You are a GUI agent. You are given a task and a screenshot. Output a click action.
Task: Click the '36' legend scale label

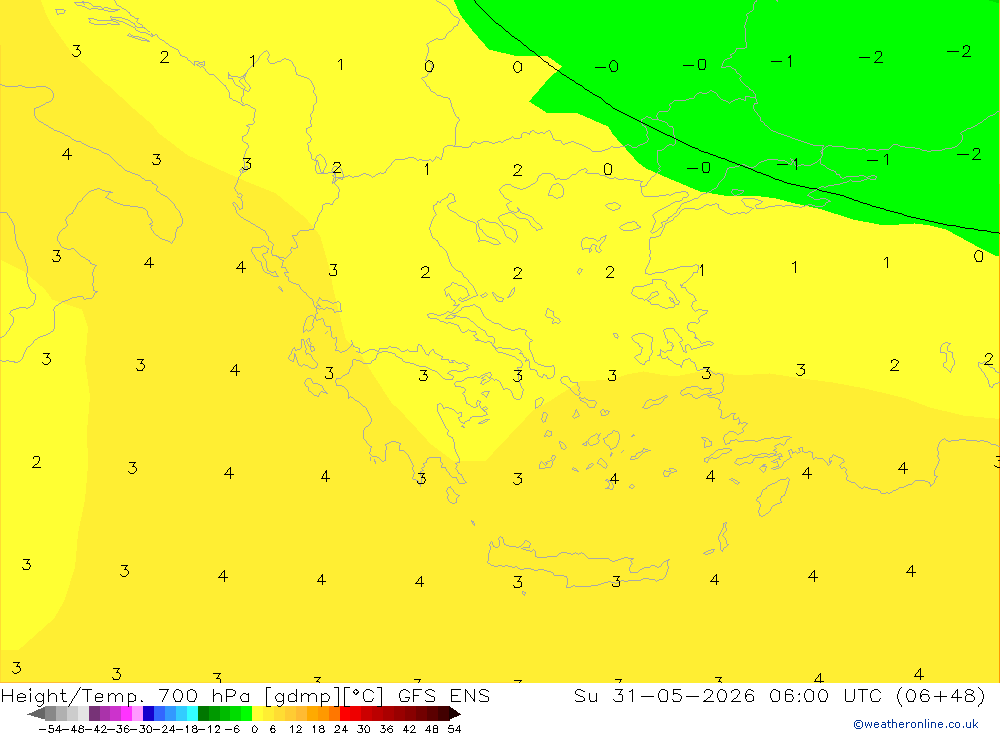point(386,729)
